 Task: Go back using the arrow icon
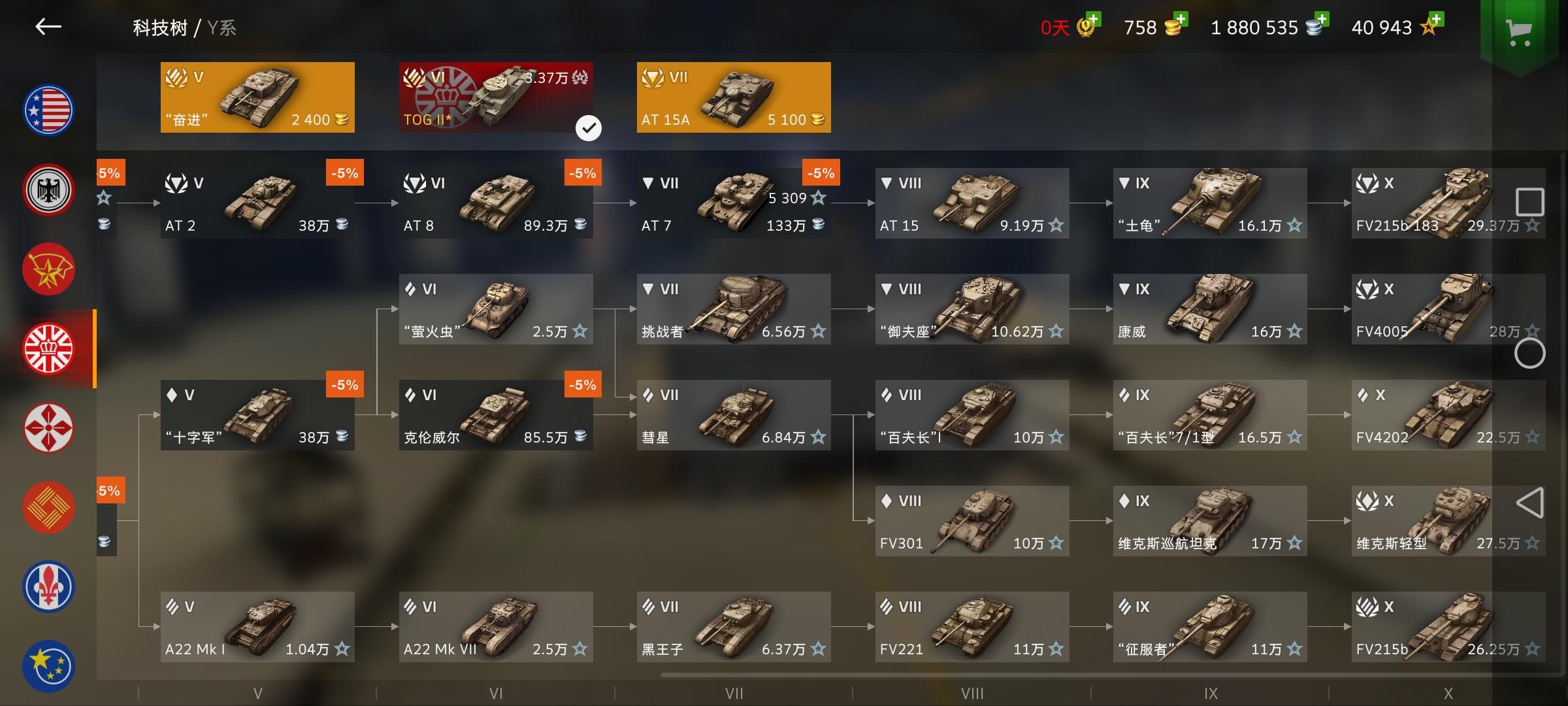click(x=48, y=27)
